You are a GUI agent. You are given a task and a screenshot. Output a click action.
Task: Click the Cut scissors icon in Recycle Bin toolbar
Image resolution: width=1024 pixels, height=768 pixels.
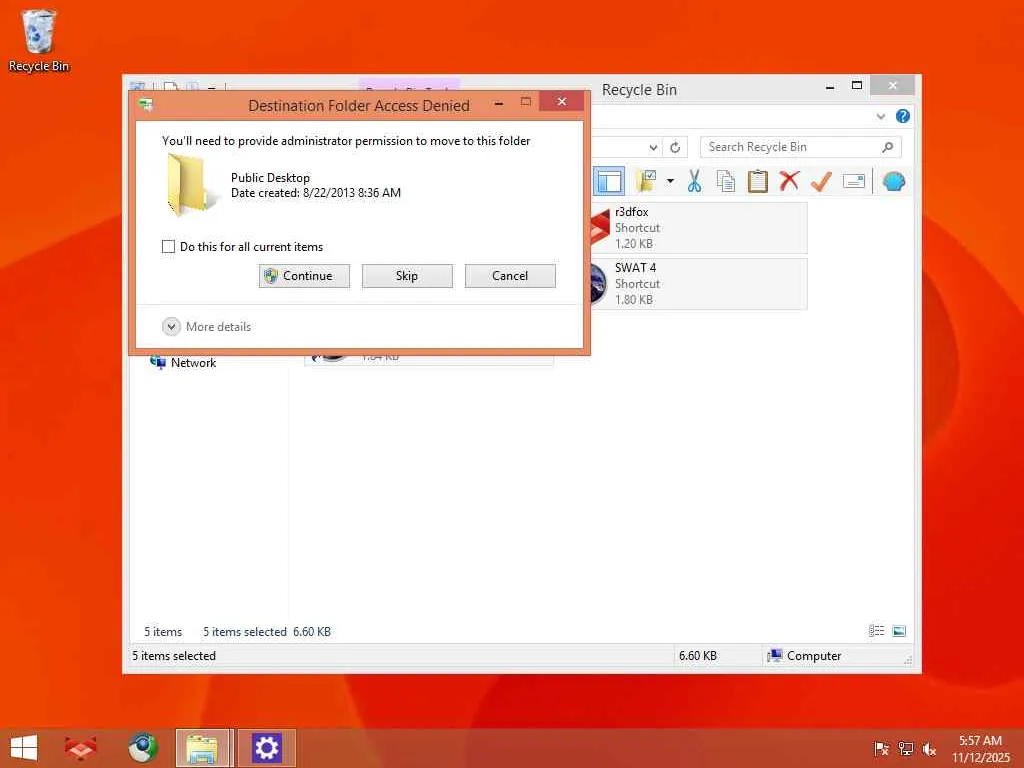tap(694, 181)
